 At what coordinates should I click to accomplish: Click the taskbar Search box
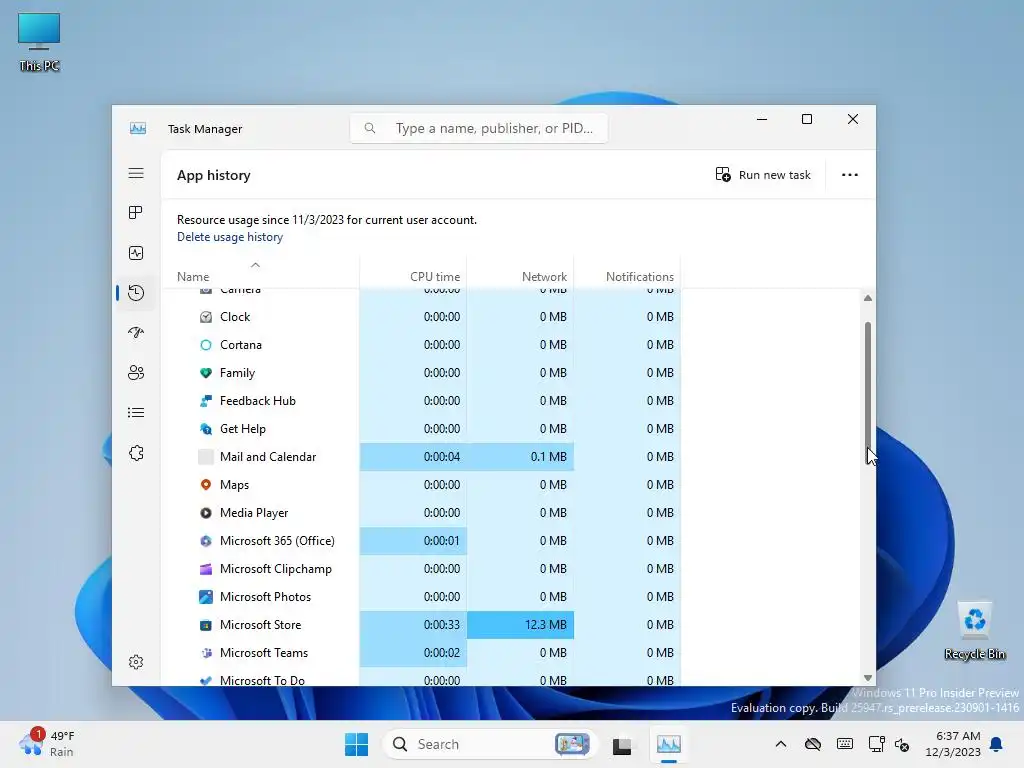click(x=490, y=744)
